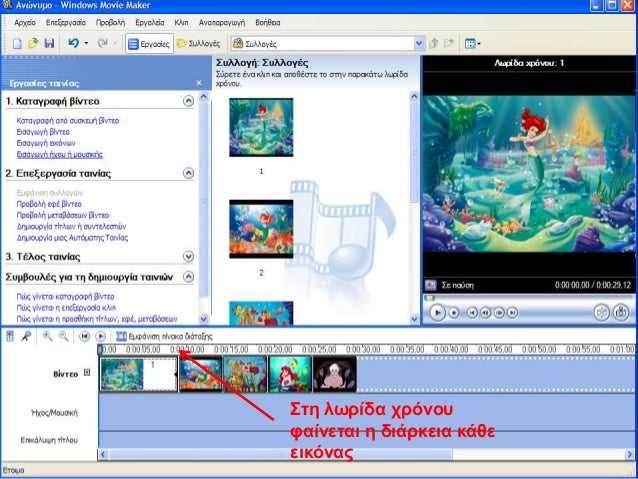Image resolution: width=638 pixels, height=479 pixels.
Task: Open the Συλλογές location combo box
Action: [328, 44]
